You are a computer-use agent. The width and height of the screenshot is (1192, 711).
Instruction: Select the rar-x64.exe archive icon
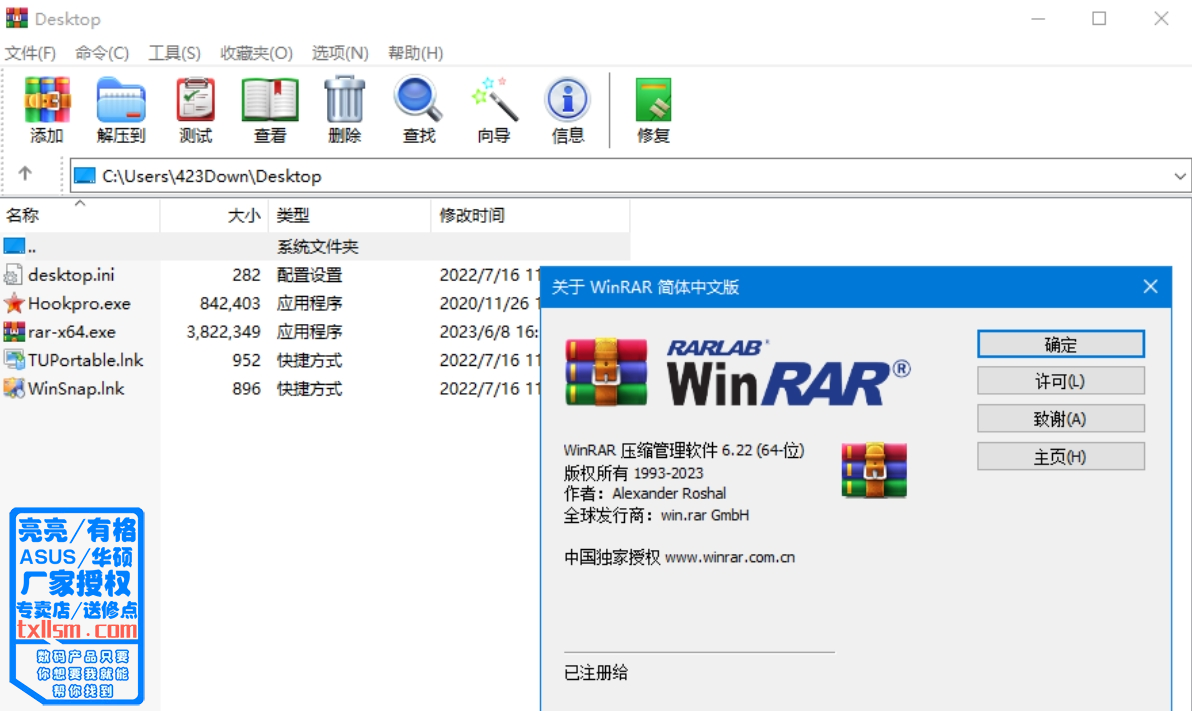click(14, 332)
